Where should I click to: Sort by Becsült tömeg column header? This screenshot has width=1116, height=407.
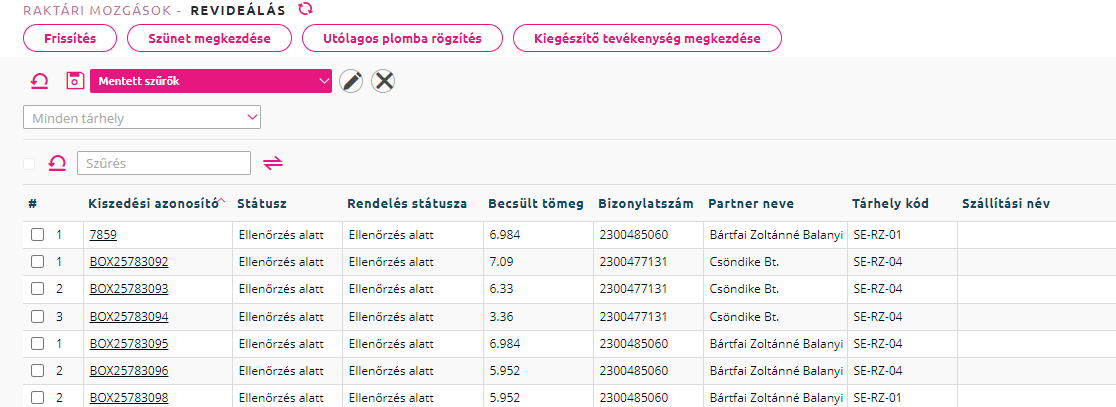[535, 204]
